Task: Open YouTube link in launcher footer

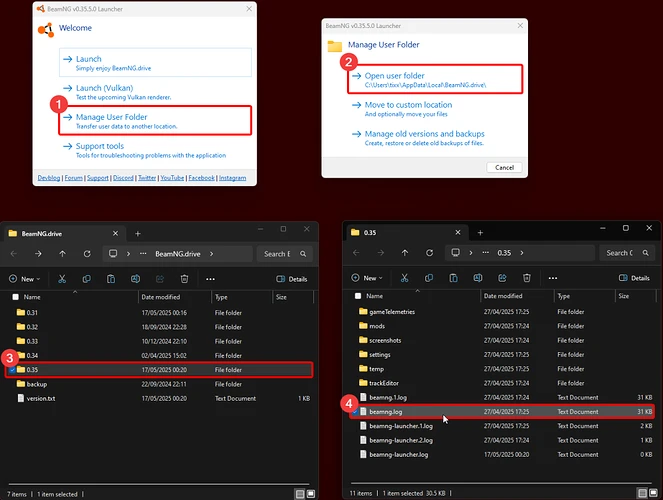Action: point(172,178)
